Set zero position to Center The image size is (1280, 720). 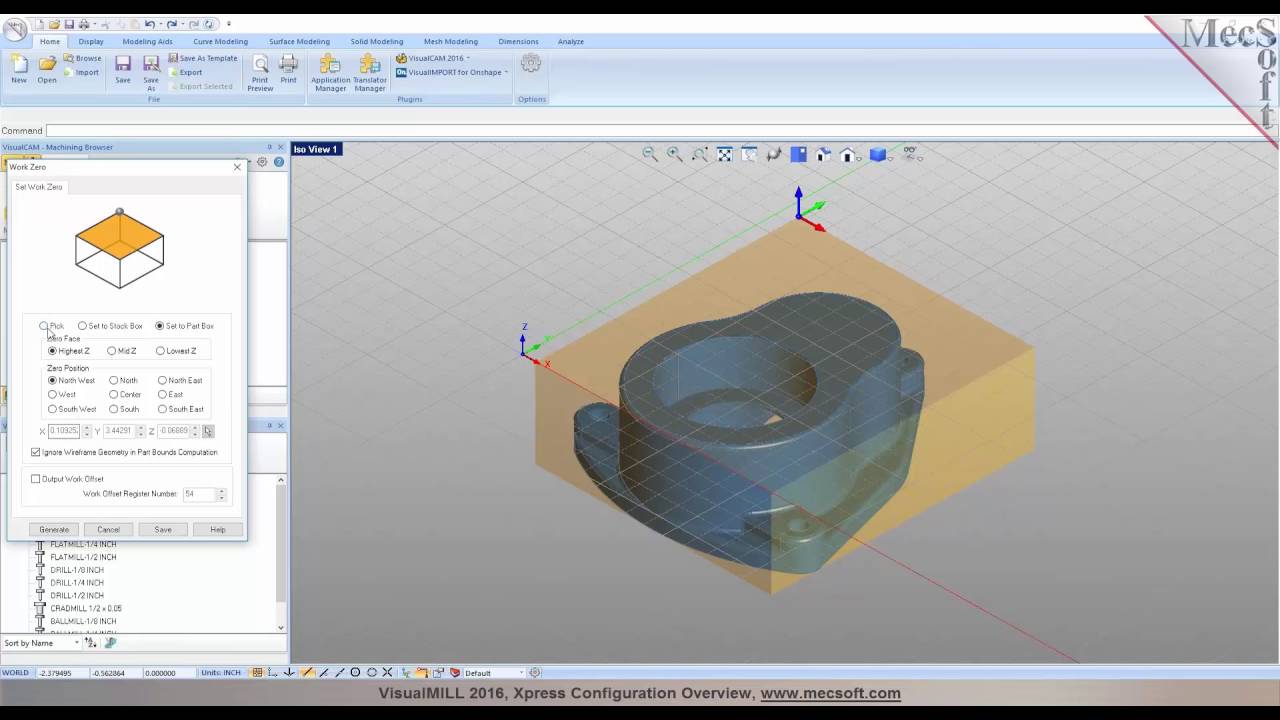[x=114, y=395]
